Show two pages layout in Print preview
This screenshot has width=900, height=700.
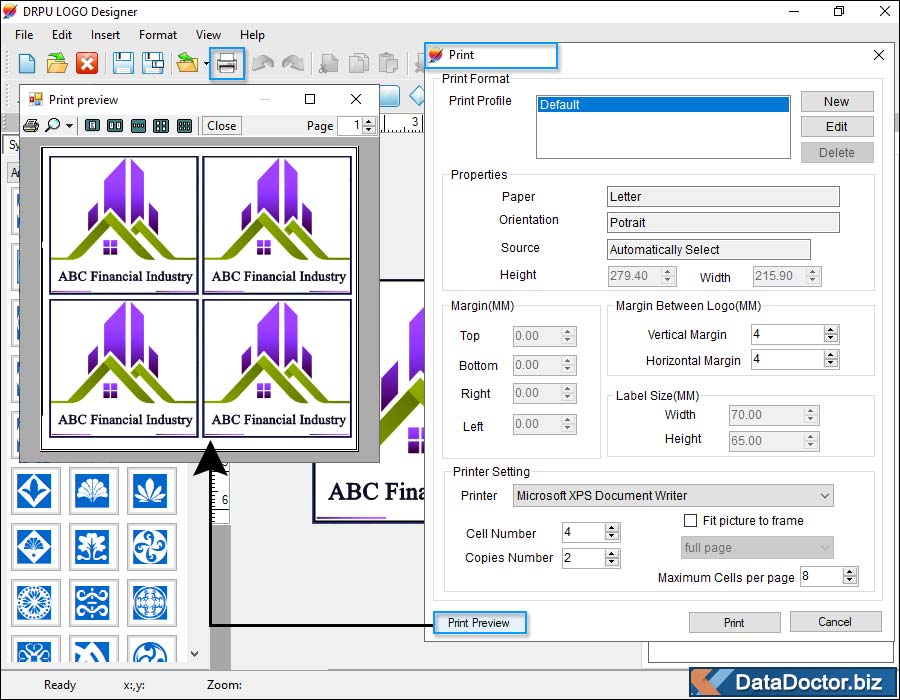pos(115,126)
